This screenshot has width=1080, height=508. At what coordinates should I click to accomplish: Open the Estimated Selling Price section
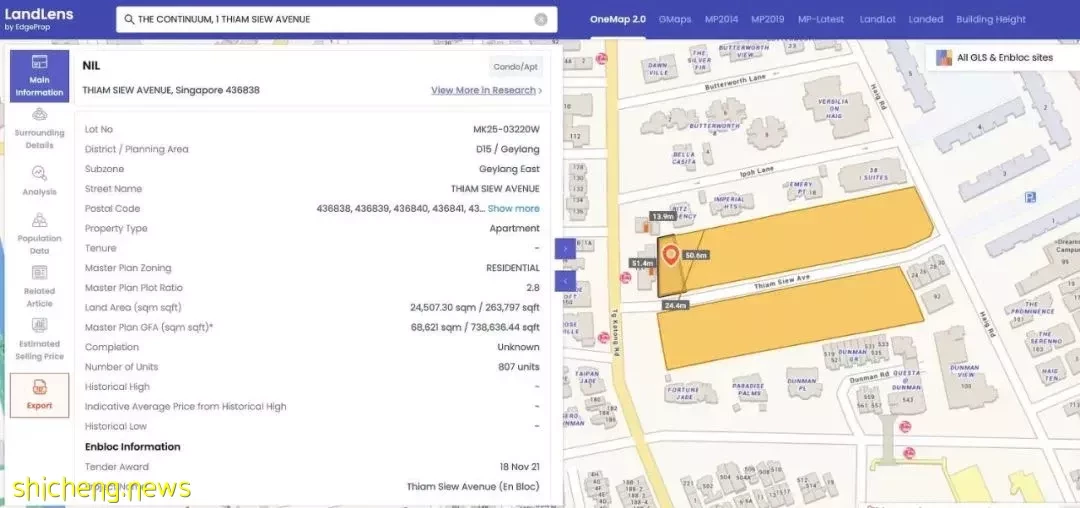39,339
